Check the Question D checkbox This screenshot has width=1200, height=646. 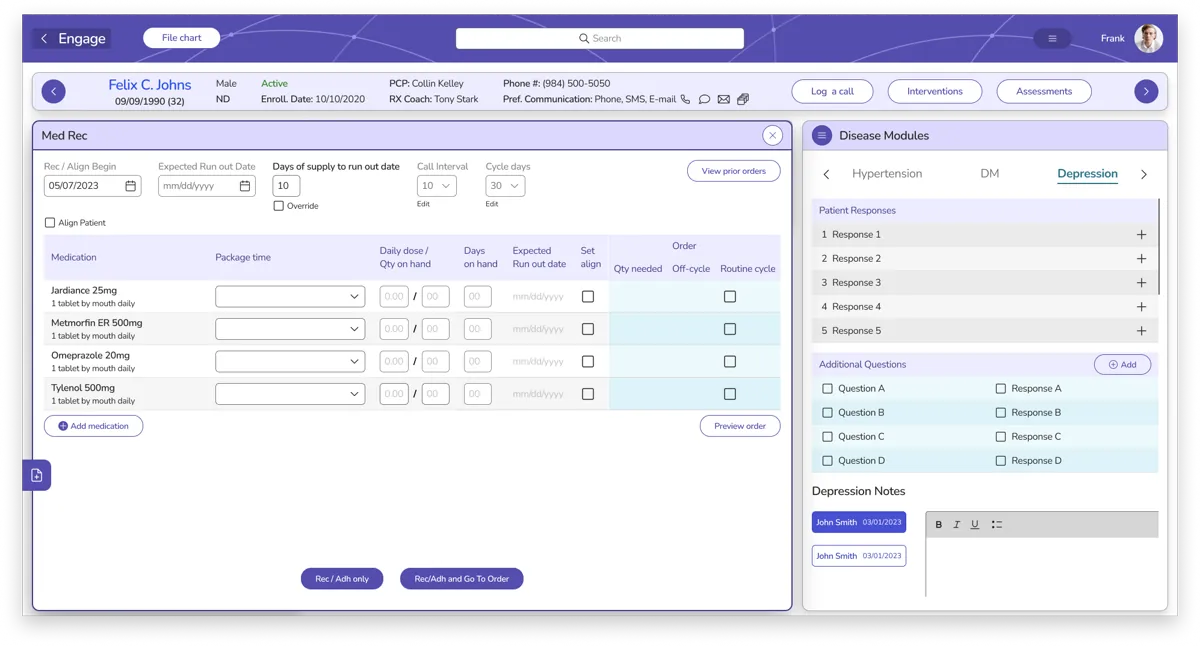tap(827, 461)
